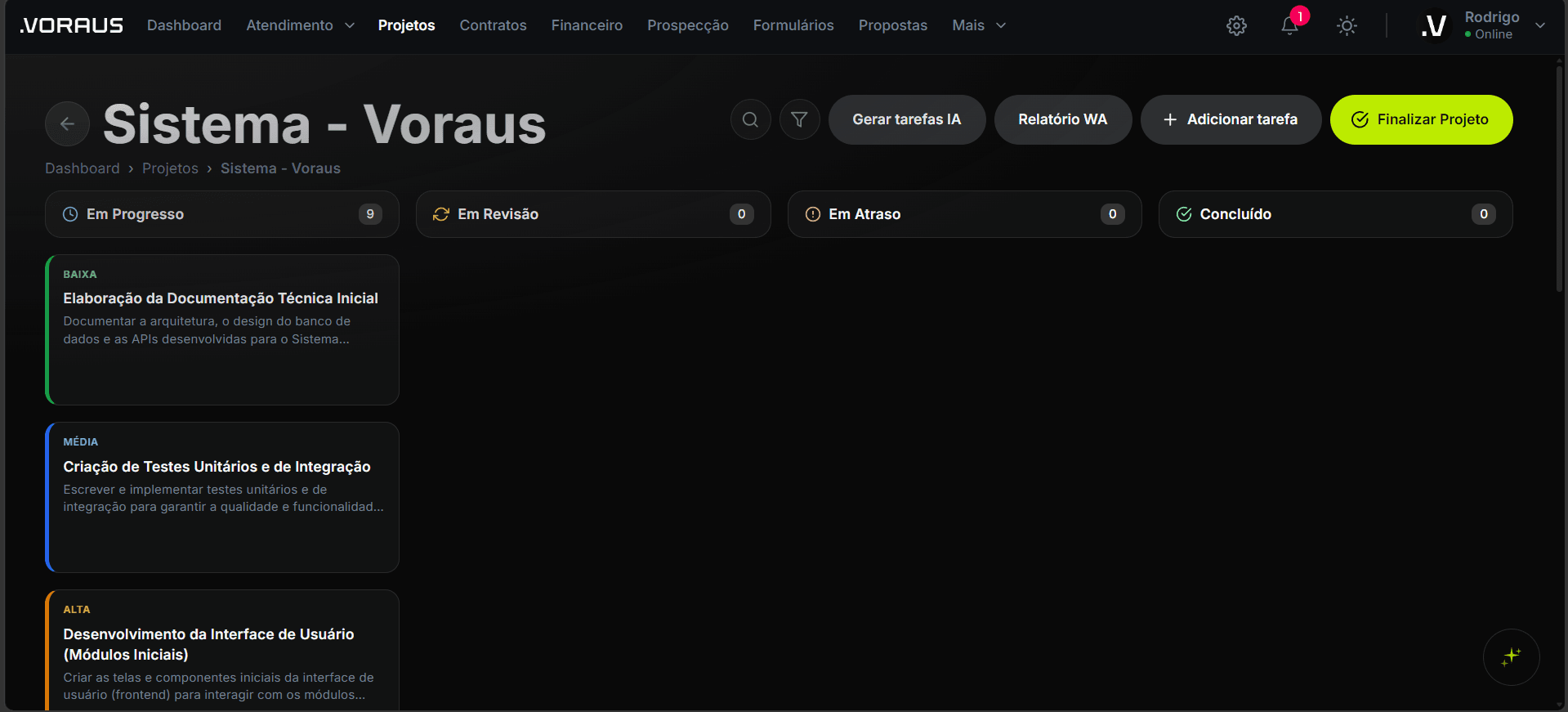
Task: Click the MÉDIA priority label
Action: click(81, 442)
